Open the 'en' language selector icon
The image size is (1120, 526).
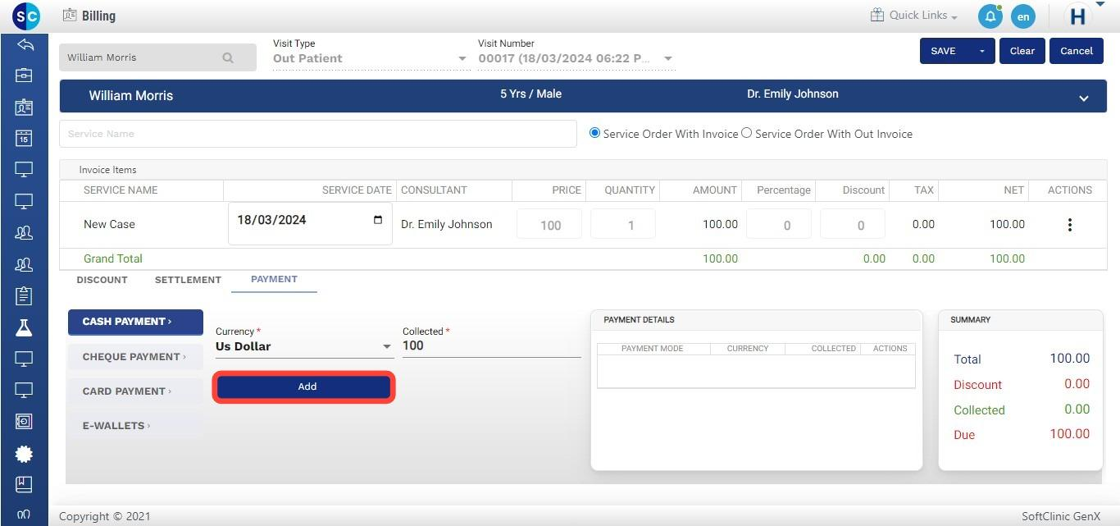[x=1022, y=17]
